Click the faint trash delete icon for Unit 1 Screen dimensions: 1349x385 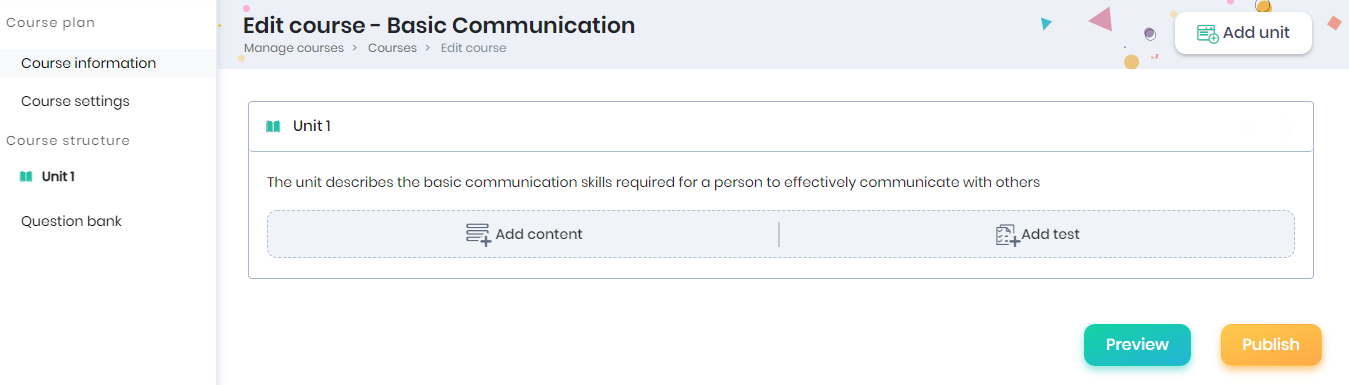1286,127
